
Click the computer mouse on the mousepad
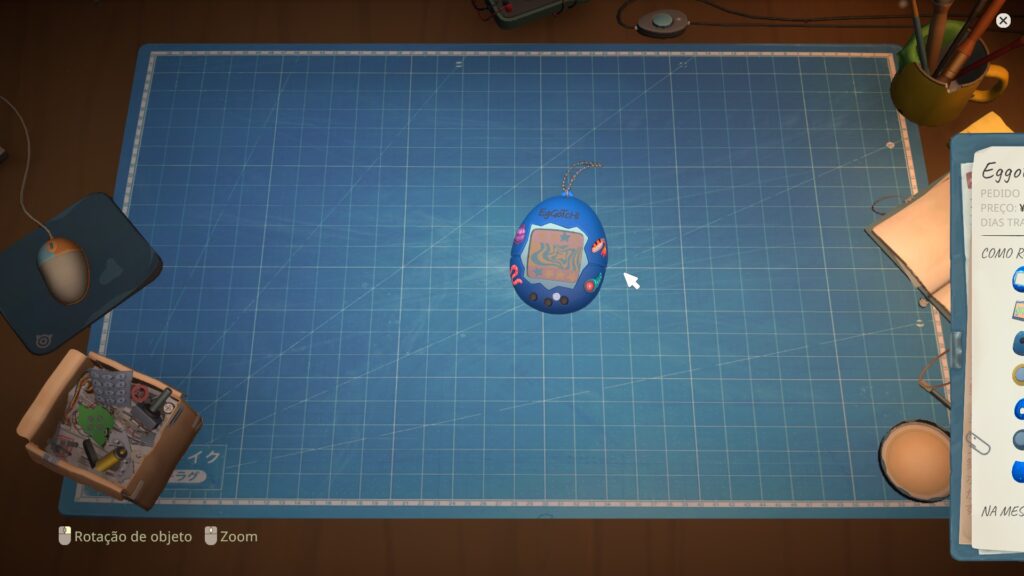point(63,270)
